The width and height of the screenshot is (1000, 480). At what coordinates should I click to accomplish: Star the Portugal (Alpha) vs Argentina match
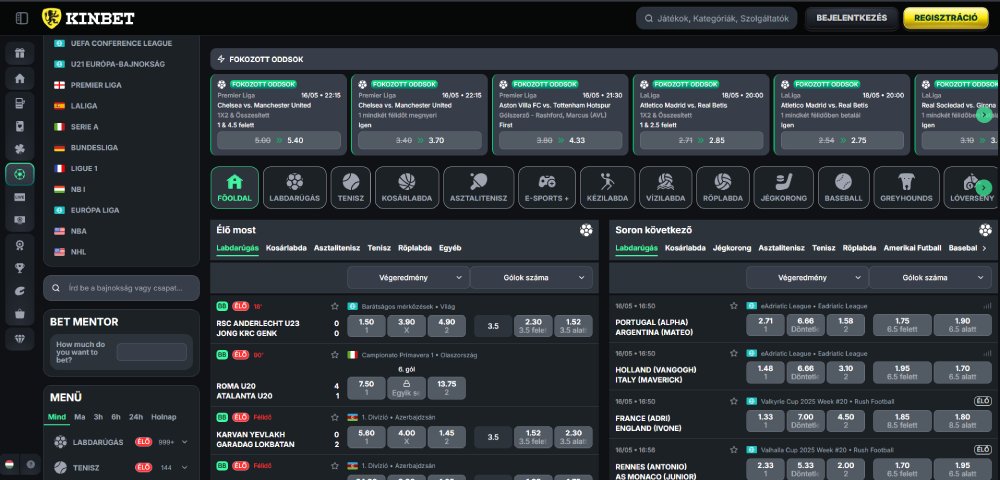point(735,306)
